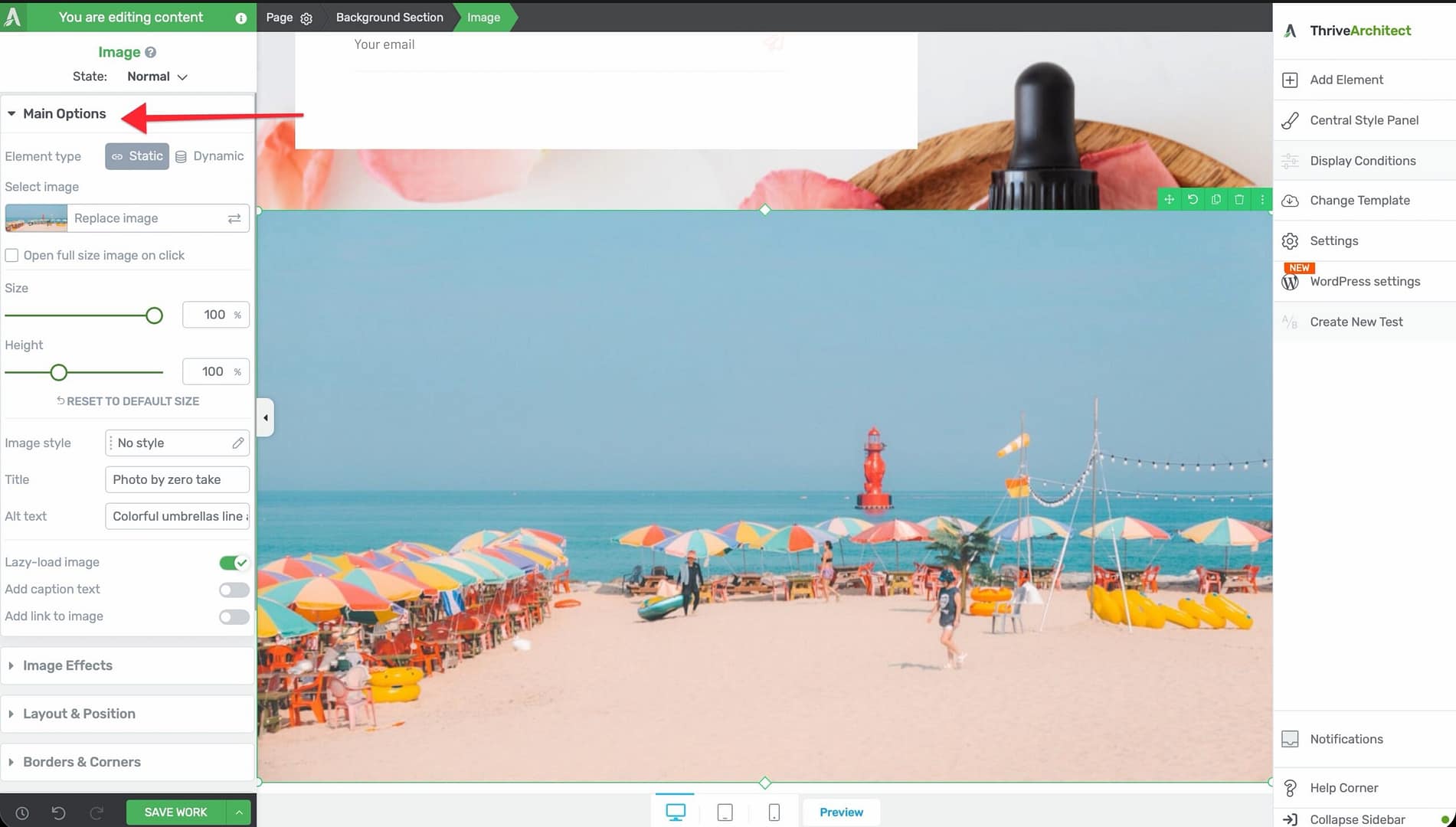Click the duplicate icon on image toolbar
The width and height of the screenshot is (1456, 827).
1216,200
